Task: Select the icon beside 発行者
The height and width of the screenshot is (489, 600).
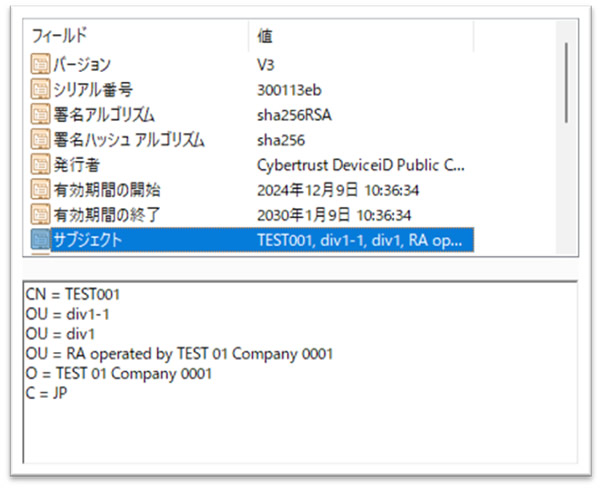Action: (40, 164)
